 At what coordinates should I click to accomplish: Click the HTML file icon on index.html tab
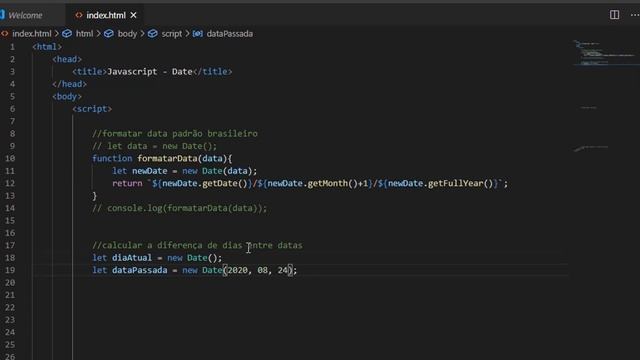(x=79, y=15)
